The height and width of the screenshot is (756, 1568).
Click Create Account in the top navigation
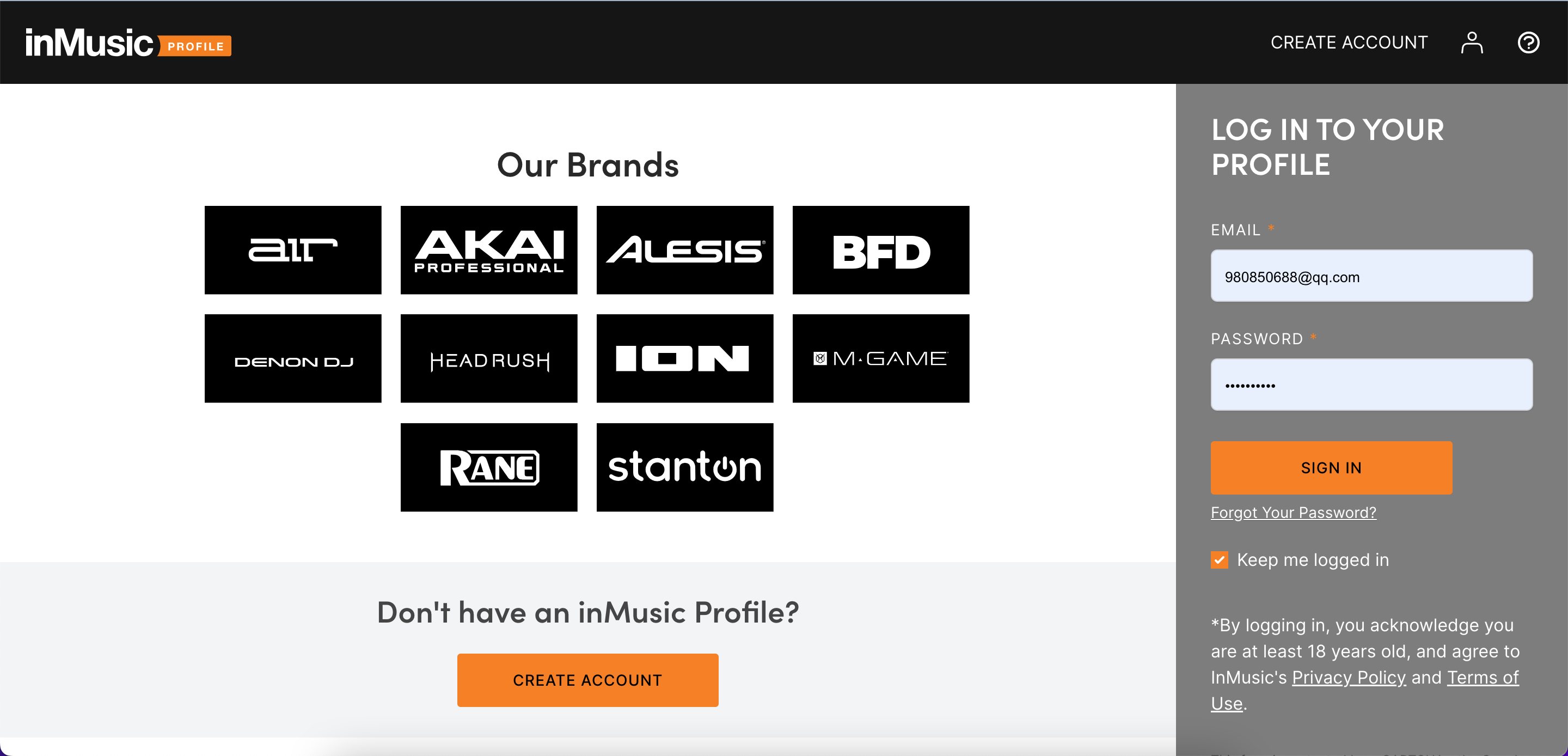[1349, 42]
